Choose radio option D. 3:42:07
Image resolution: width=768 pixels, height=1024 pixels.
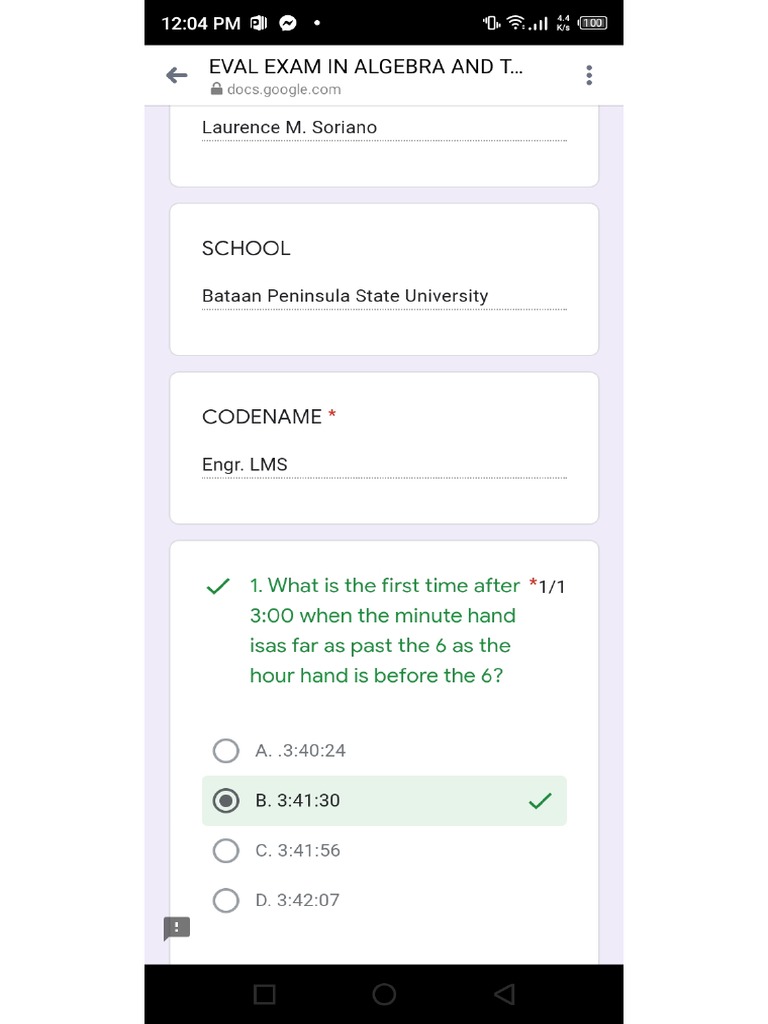click(227, 900)
